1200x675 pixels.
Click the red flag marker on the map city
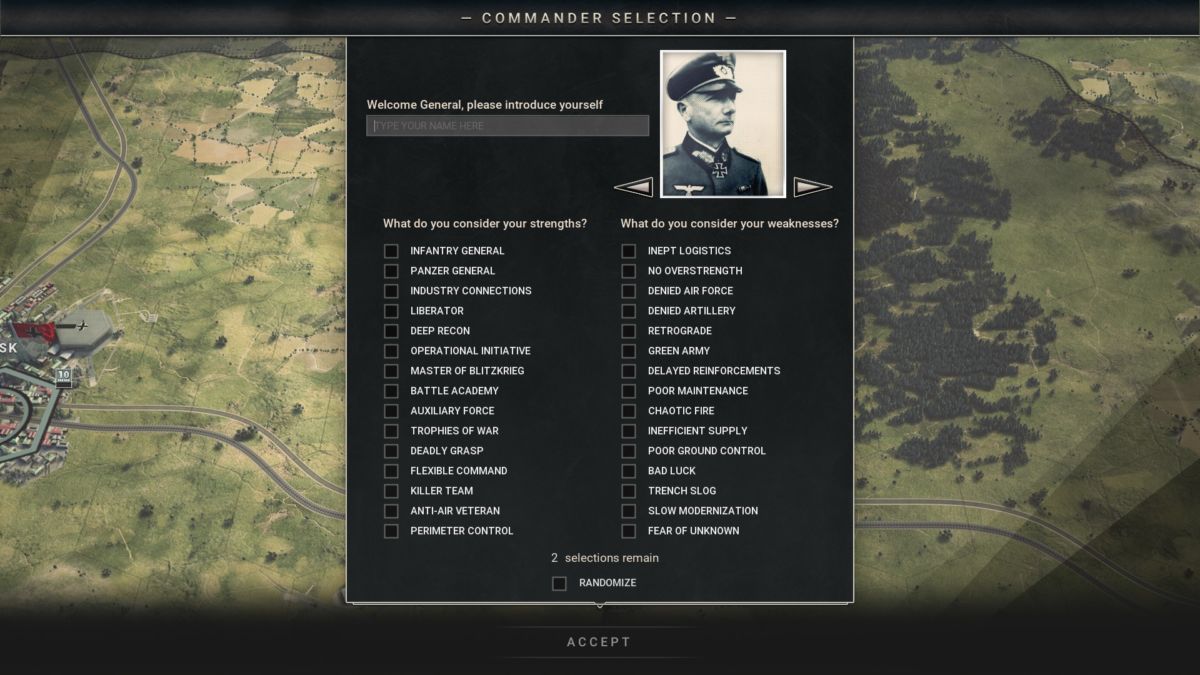35,331
